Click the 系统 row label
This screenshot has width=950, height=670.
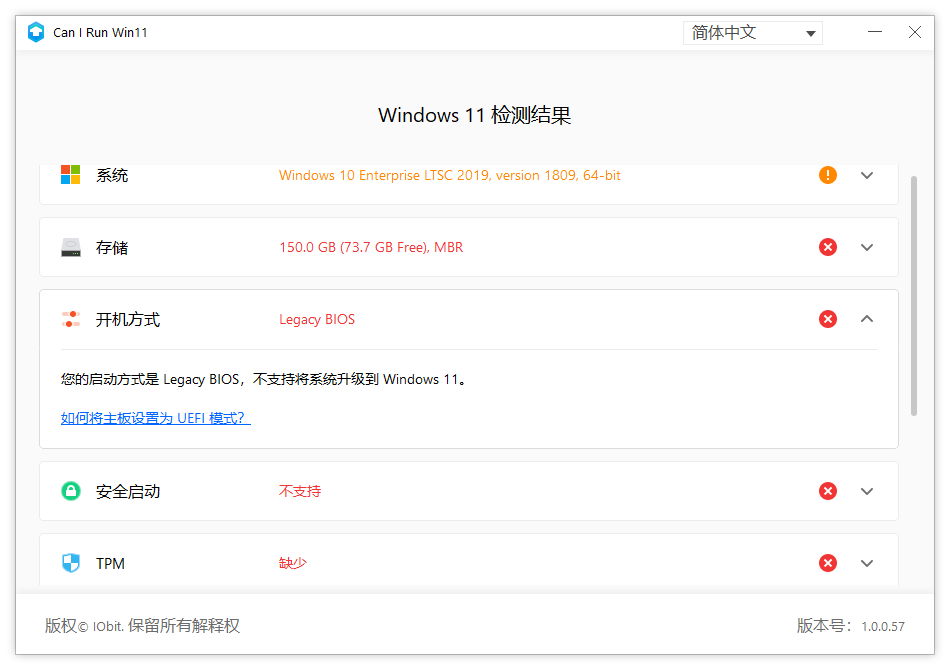112,175
